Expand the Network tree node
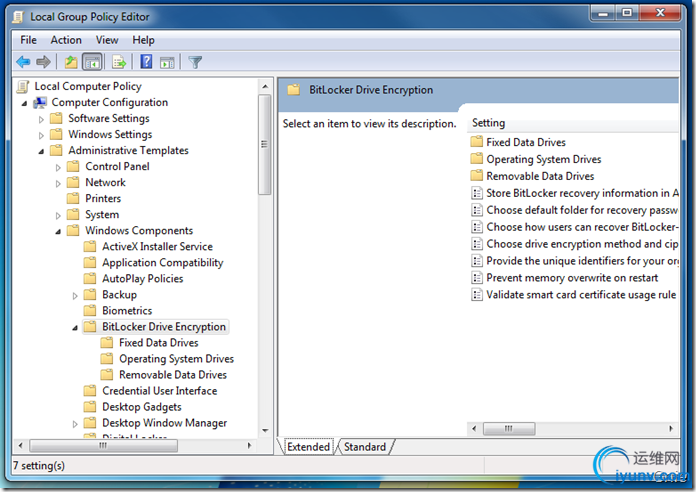Screen dimensions: 696x492 (58, 183)
